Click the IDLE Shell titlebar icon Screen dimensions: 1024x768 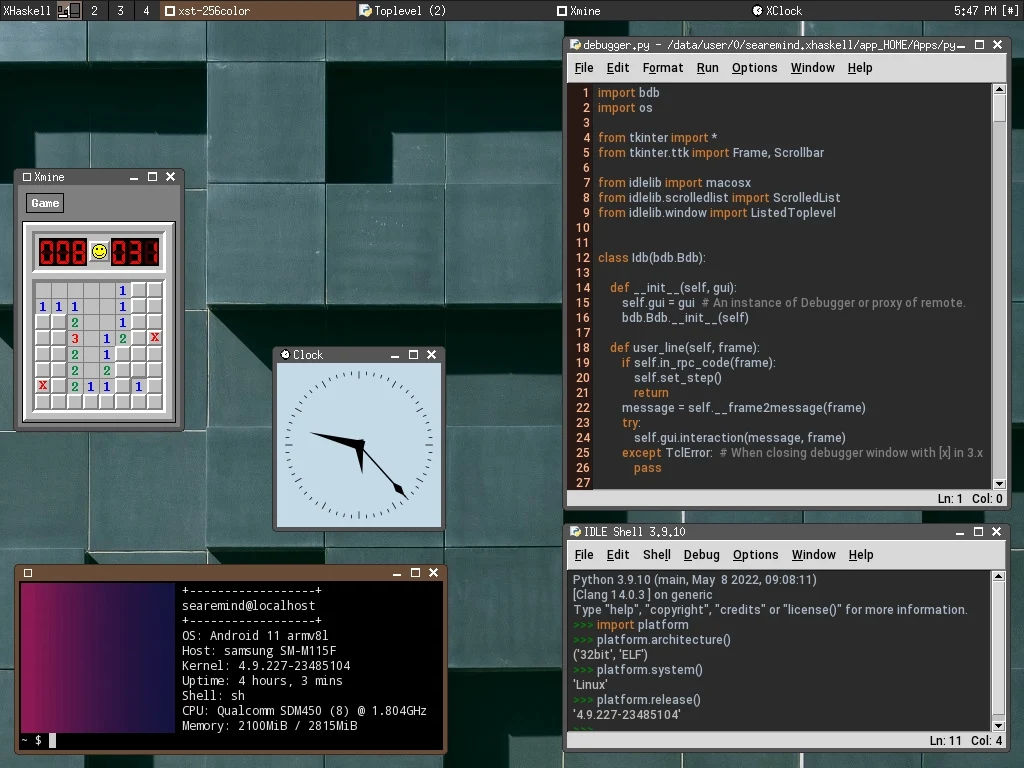click(575, 531)
